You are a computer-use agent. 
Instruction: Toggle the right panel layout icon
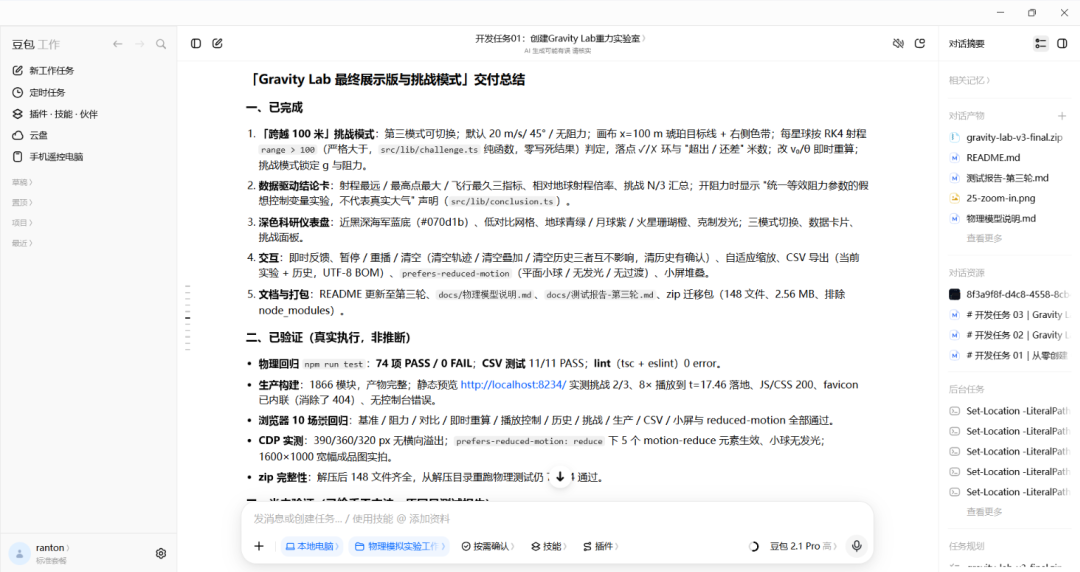click(x=1062, y=43)
